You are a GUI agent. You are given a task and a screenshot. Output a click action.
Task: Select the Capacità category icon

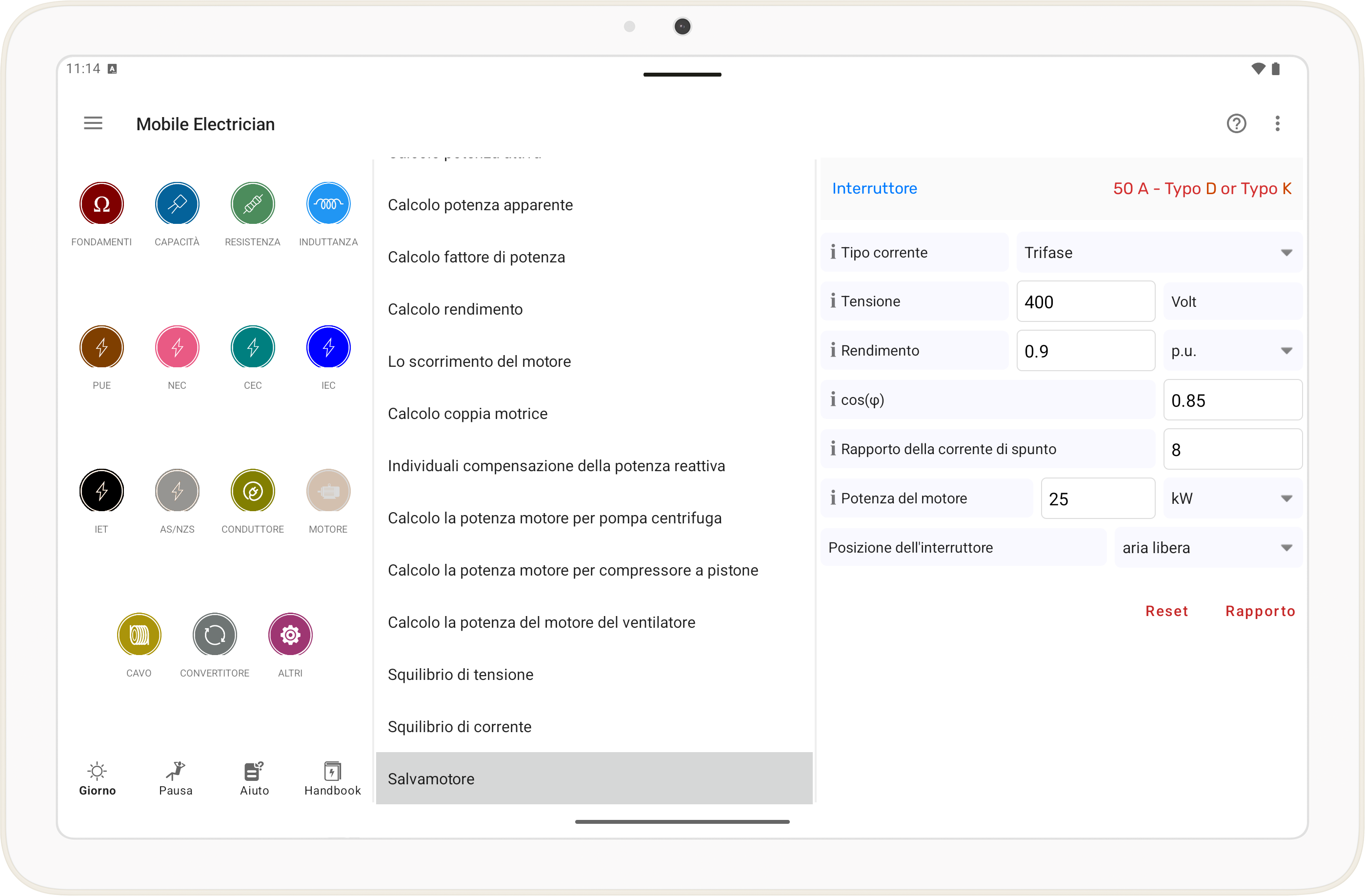coord(177,204)
